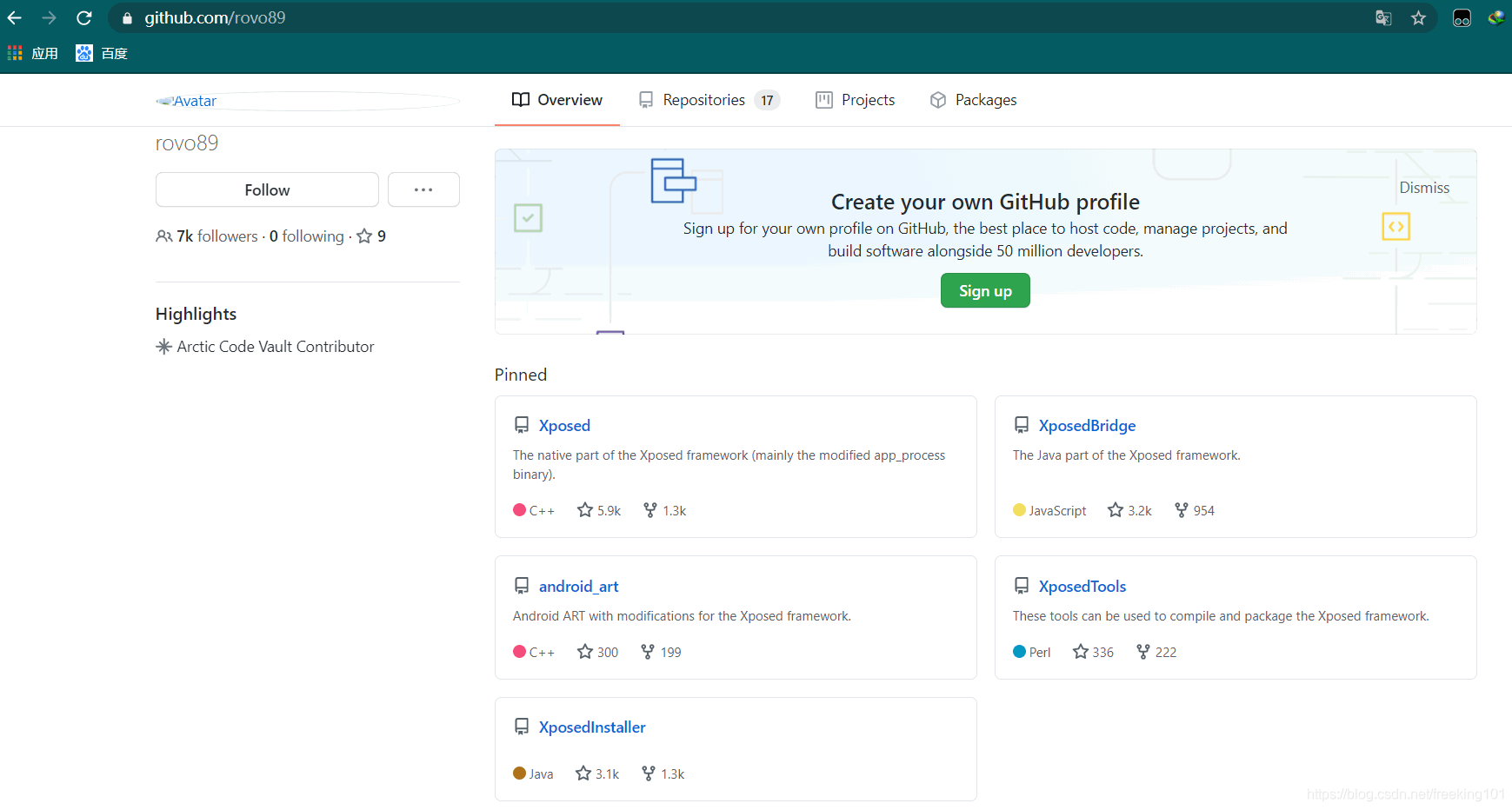Image resolution: width=1512 pixels, height=810 pixels.
Task: Click the Arctic Code Vault Contributor snowflake icon
Action: (163, 347)
